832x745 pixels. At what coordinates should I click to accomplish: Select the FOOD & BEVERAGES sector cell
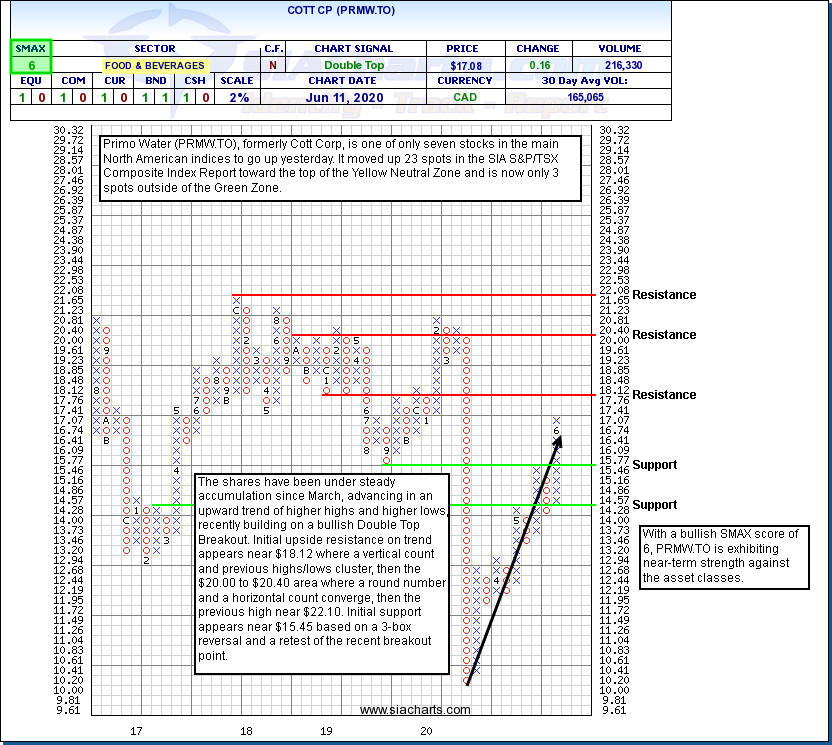point(153,65)
